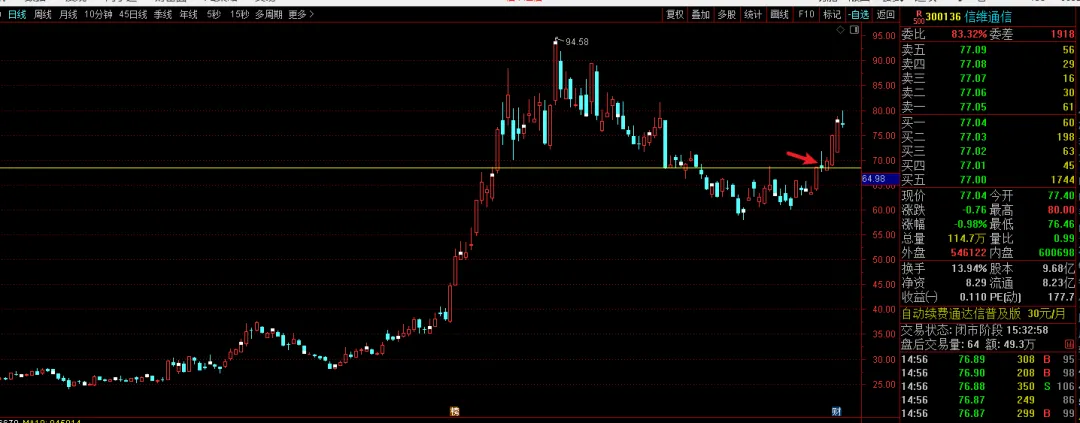This screenshot has height=423, width=1080.
Task: Open F10 company information
Action: (806, 14)
